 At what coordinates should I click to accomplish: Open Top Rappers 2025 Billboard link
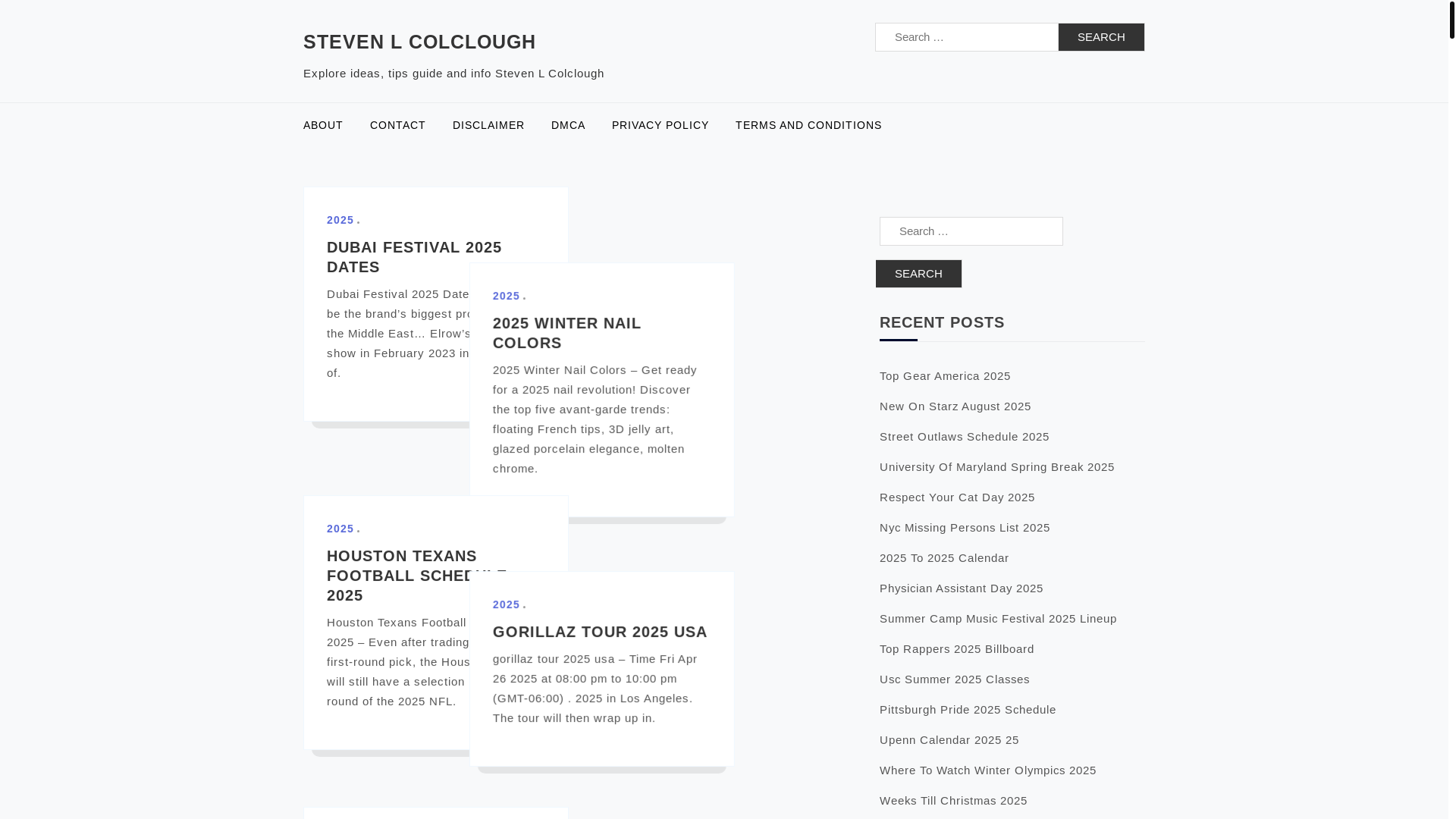coord(957,649)
